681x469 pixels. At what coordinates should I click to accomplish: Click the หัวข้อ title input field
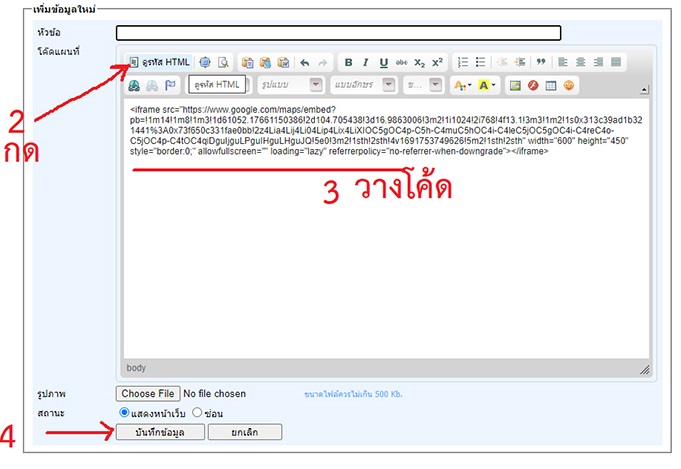coord(338,32)
